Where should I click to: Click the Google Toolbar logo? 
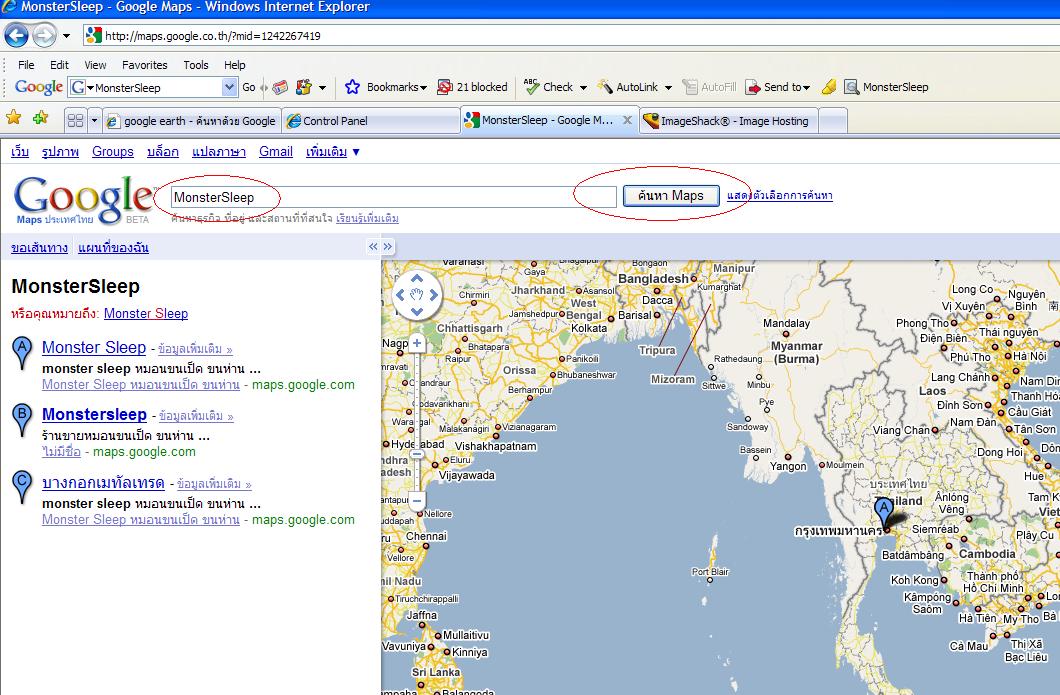click(39, 87)
